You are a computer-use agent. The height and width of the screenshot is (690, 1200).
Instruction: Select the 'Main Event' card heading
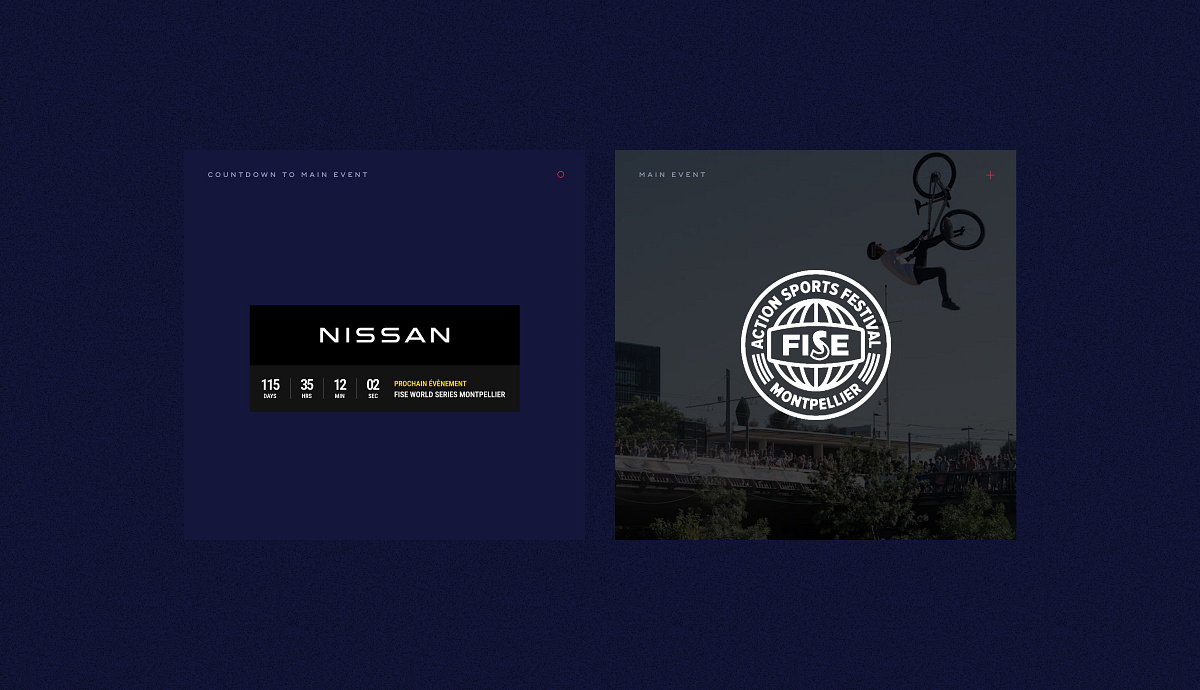pyautogui.click(x=673, y=175)
